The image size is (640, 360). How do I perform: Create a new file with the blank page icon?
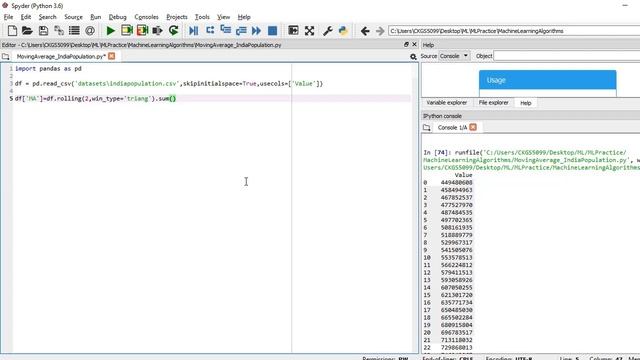tap(12, 31)
